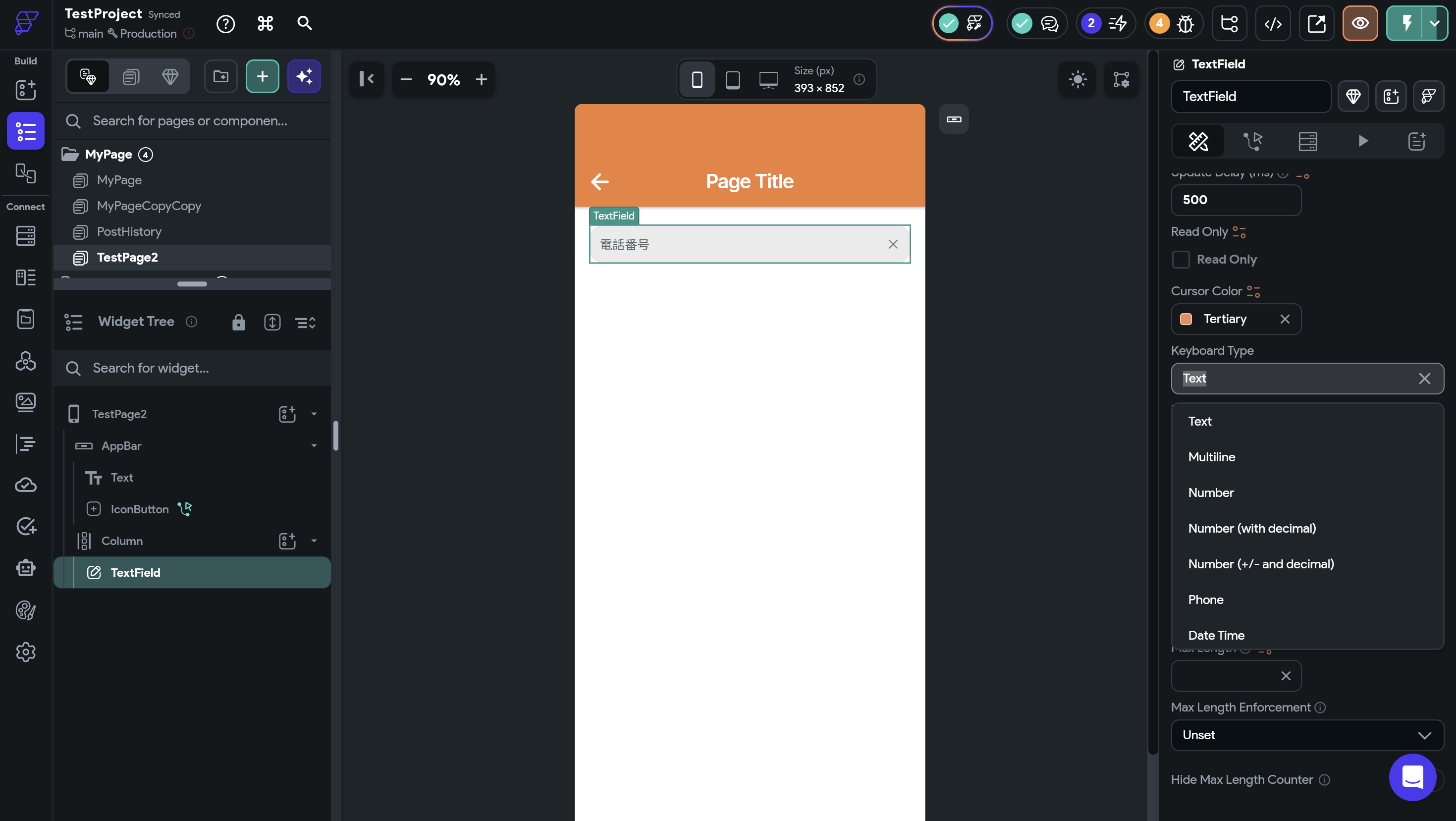The image size is (1456, 821).
Task: Open Max Length Enforcement dropdown
Action: click(1307, 735)
